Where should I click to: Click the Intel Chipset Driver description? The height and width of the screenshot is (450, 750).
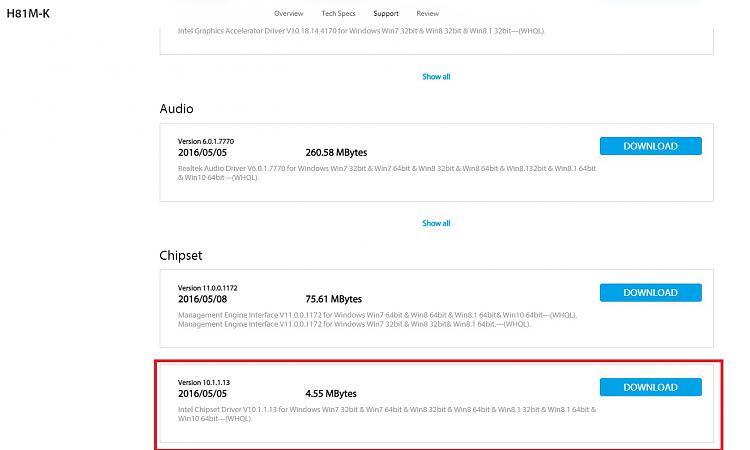point(386,414)
